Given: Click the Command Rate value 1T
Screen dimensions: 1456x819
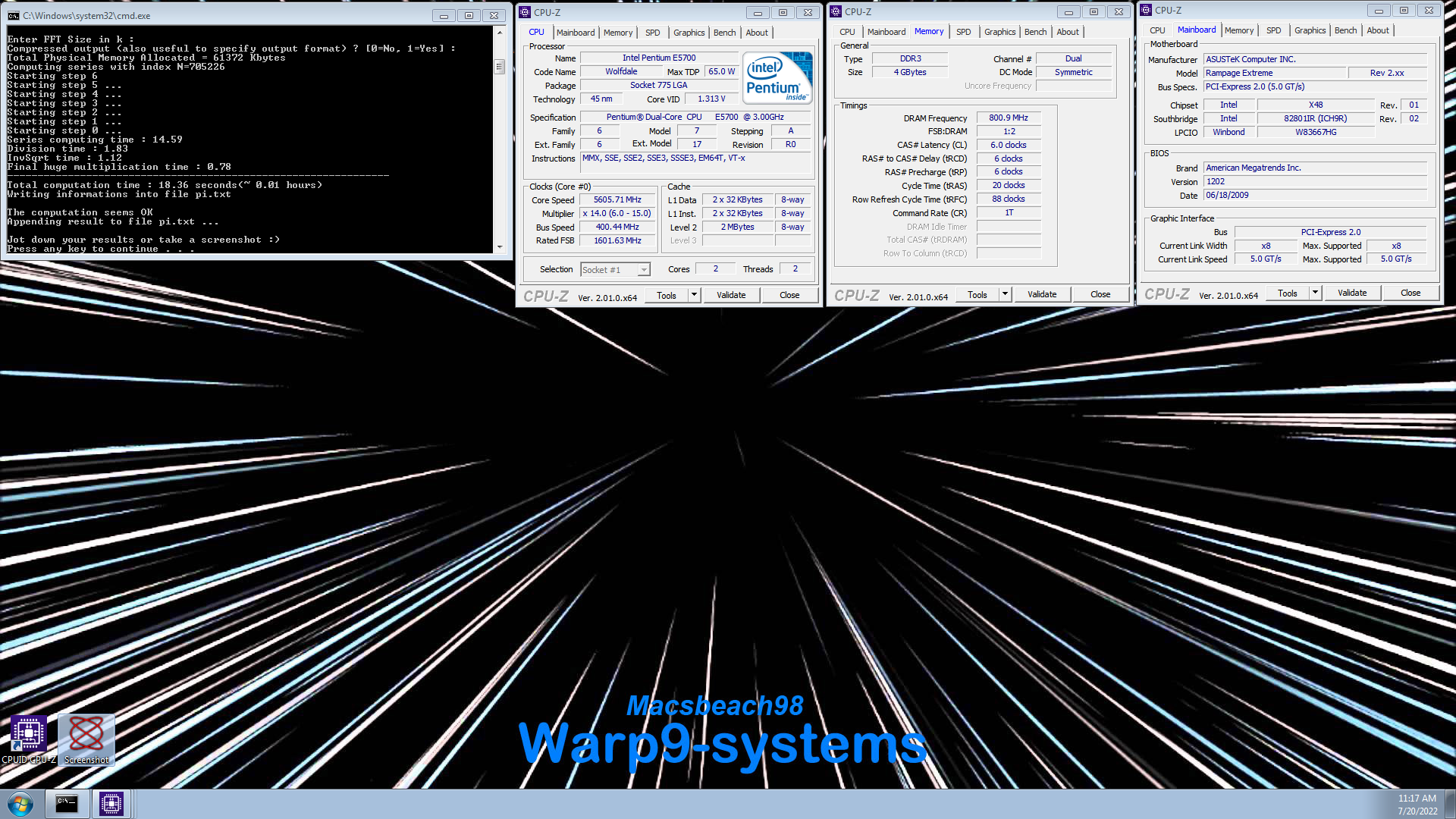Looking at the screenshot, I should 1009,212.
